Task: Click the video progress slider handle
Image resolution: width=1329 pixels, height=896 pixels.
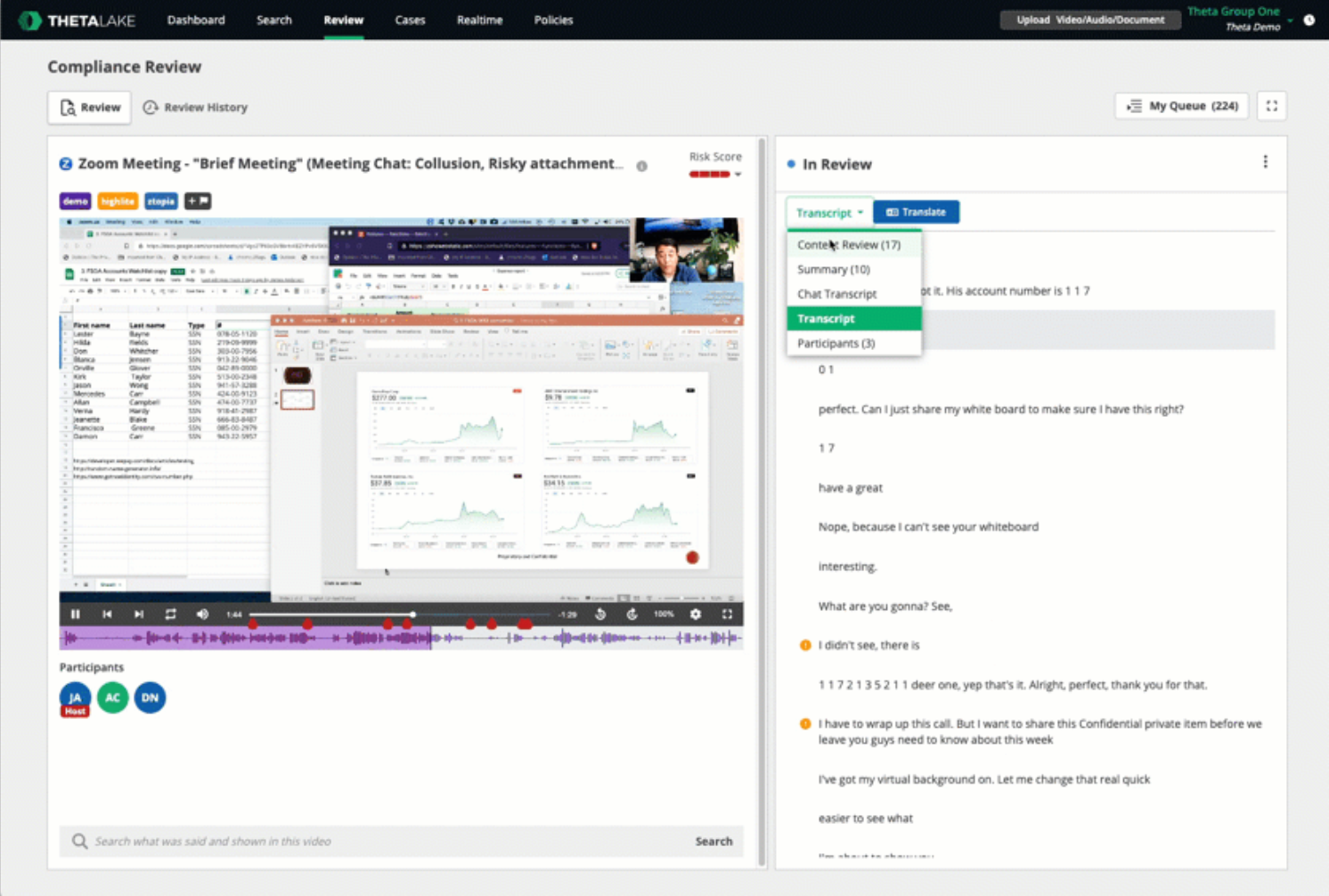Action: [412, 614]
